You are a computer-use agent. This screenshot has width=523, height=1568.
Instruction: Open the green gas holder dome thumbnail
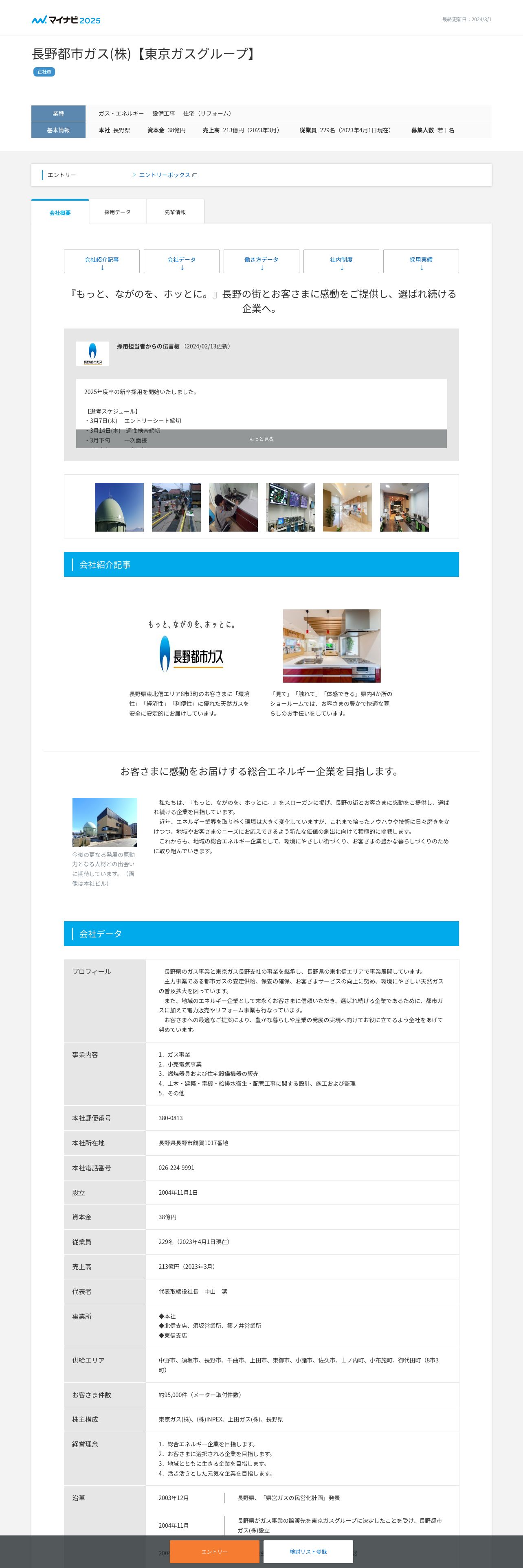point(119,507)
